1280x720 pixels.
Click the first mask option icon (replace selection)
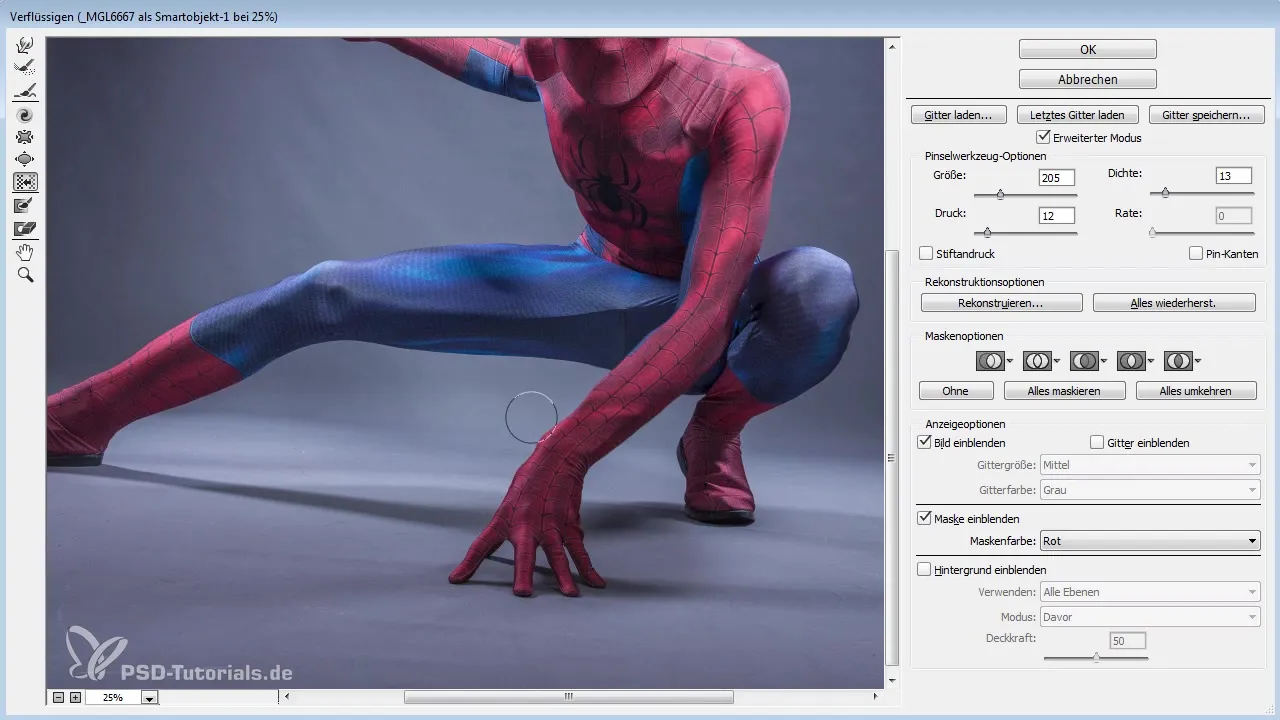tap(990, 361)
